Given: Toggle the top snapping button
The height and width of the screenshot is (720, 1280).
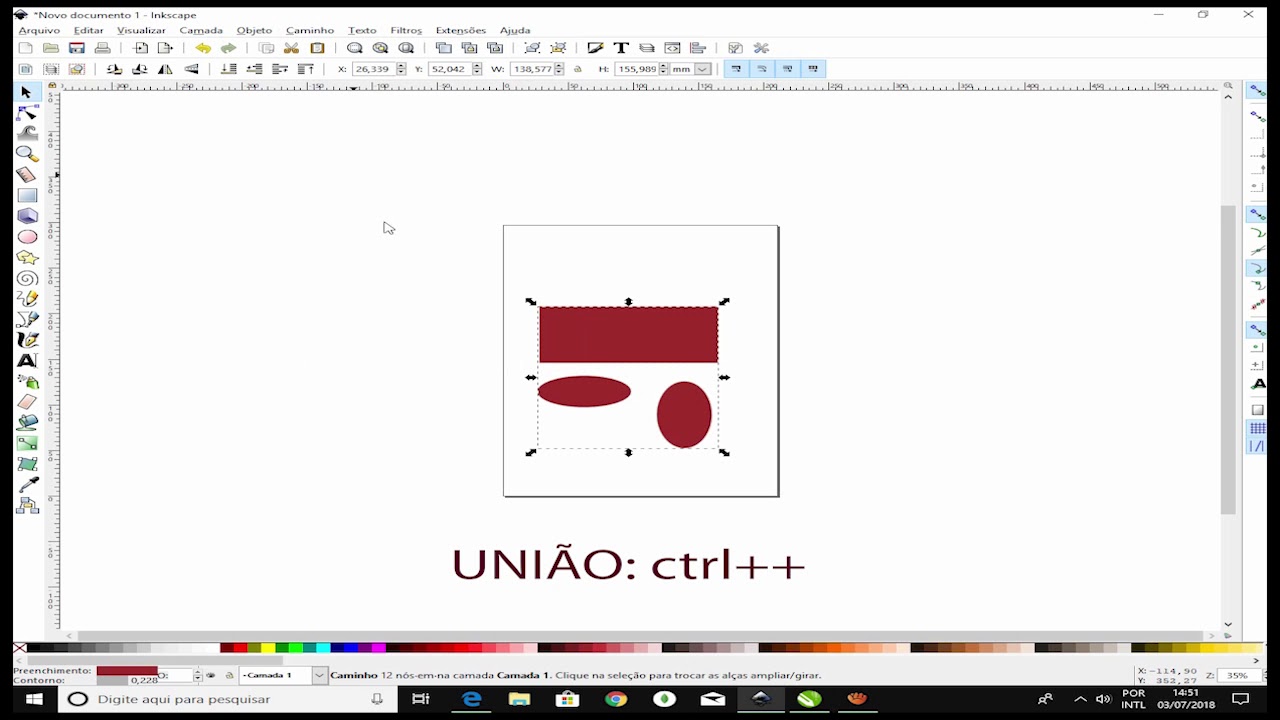Looking at the screenshot, I should click(x=1258, y=90).
